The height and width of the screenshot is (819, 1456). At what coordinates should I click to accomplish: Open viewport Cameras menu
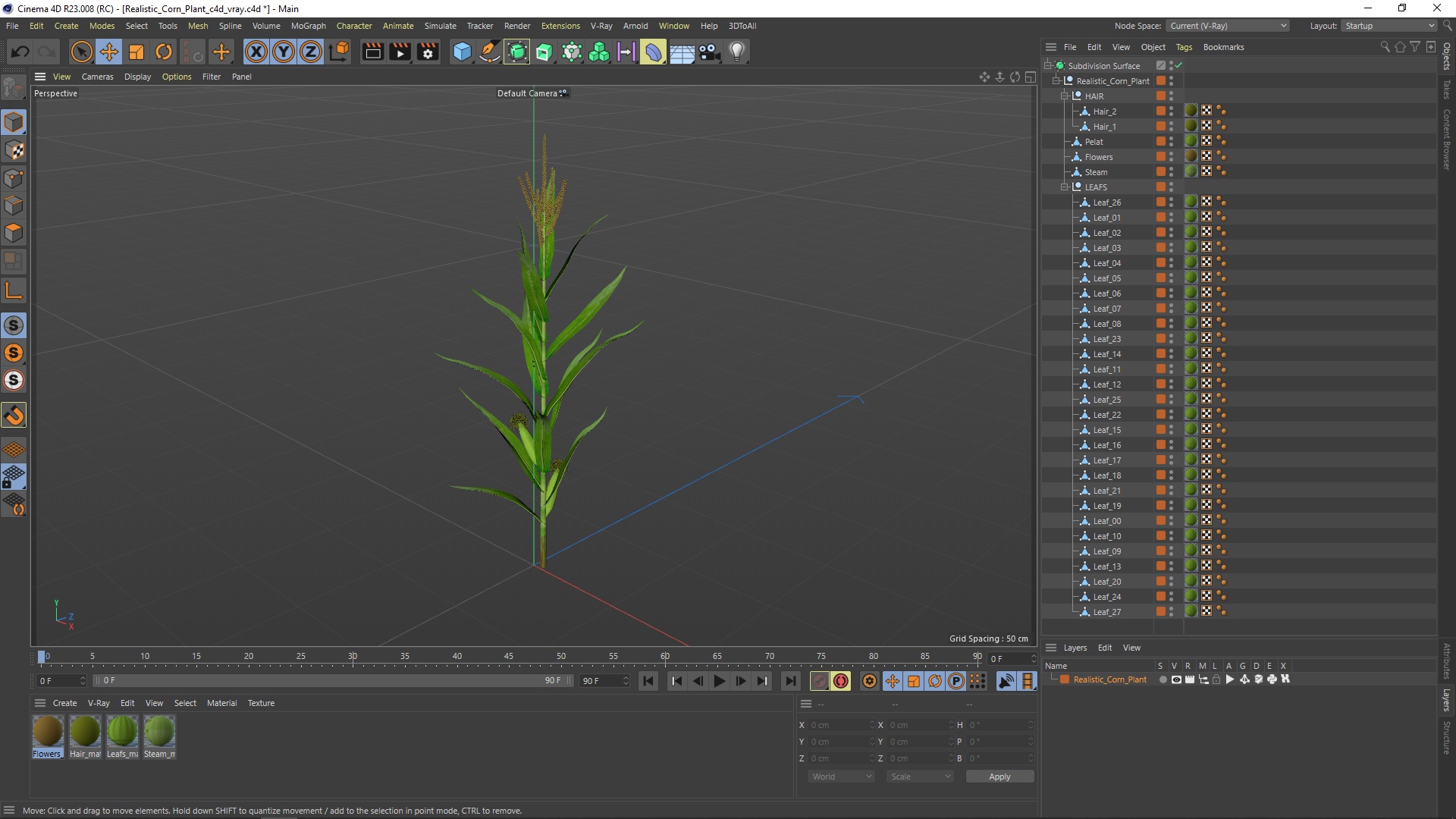97,77
